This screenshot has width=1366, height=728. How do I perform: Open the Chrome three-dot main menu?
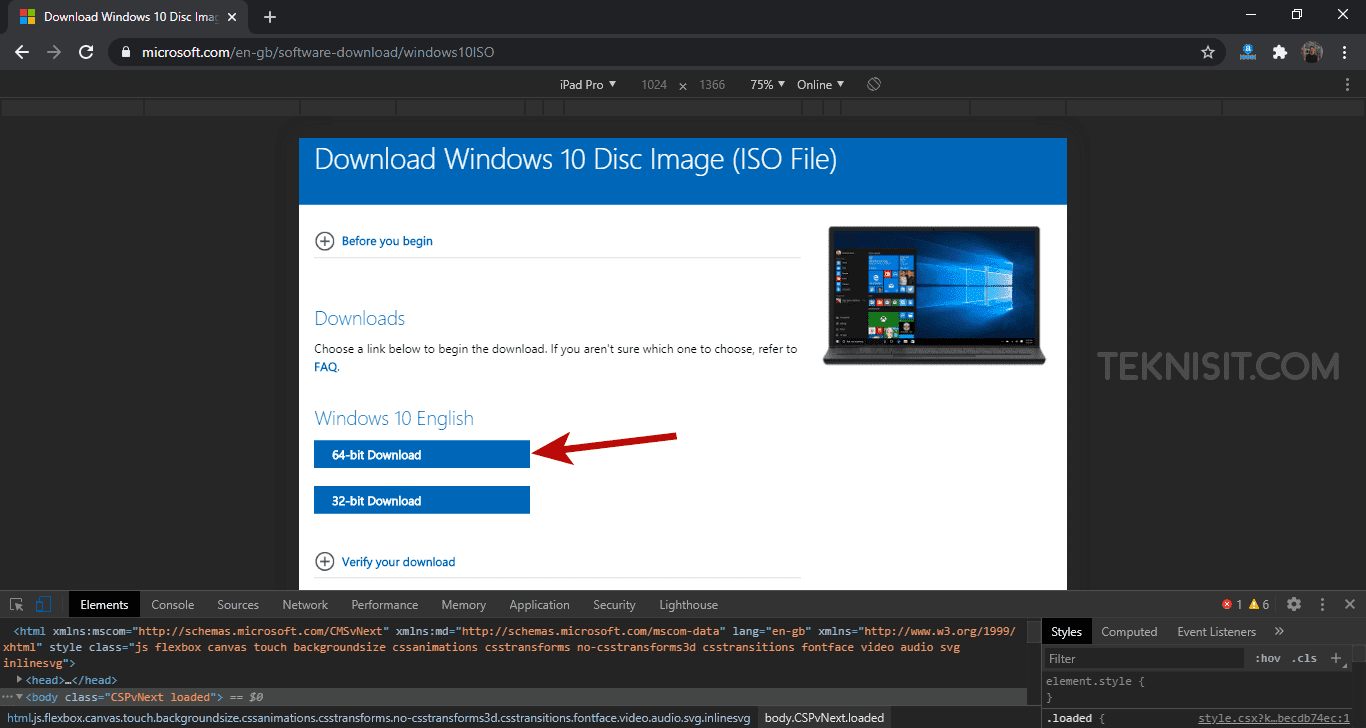[1344, 52]
